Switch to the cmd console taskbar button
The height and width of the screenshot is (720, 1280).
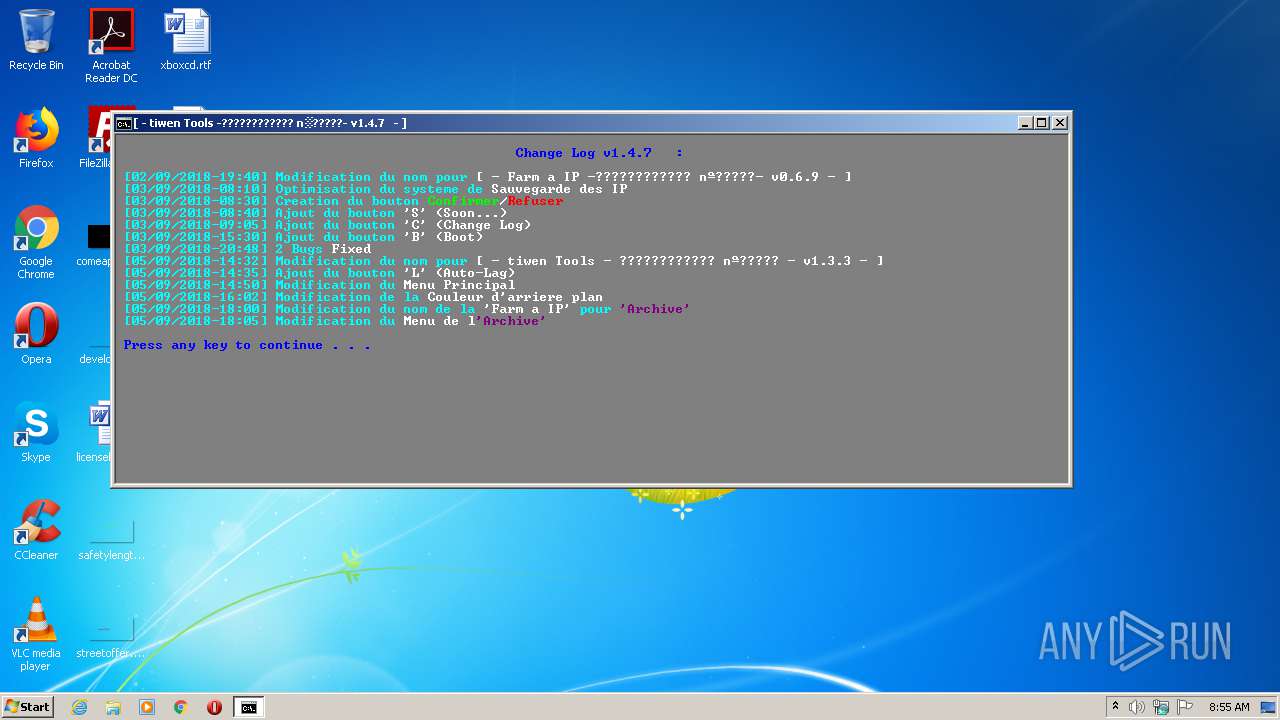coord(248,707)
